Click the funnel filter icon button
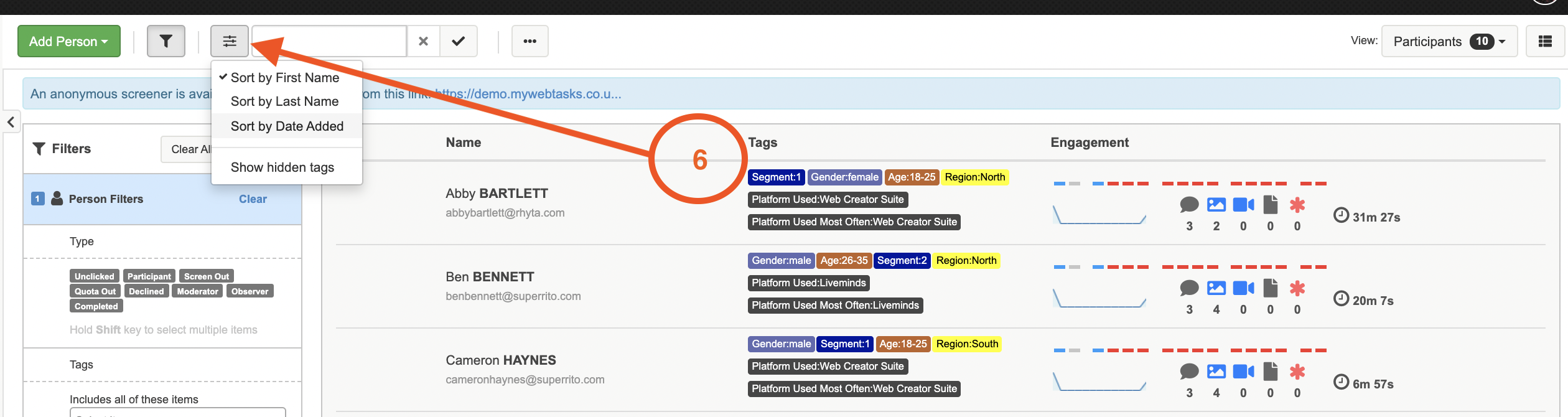This screenshot has width=1568, height=417. point(166,41)
